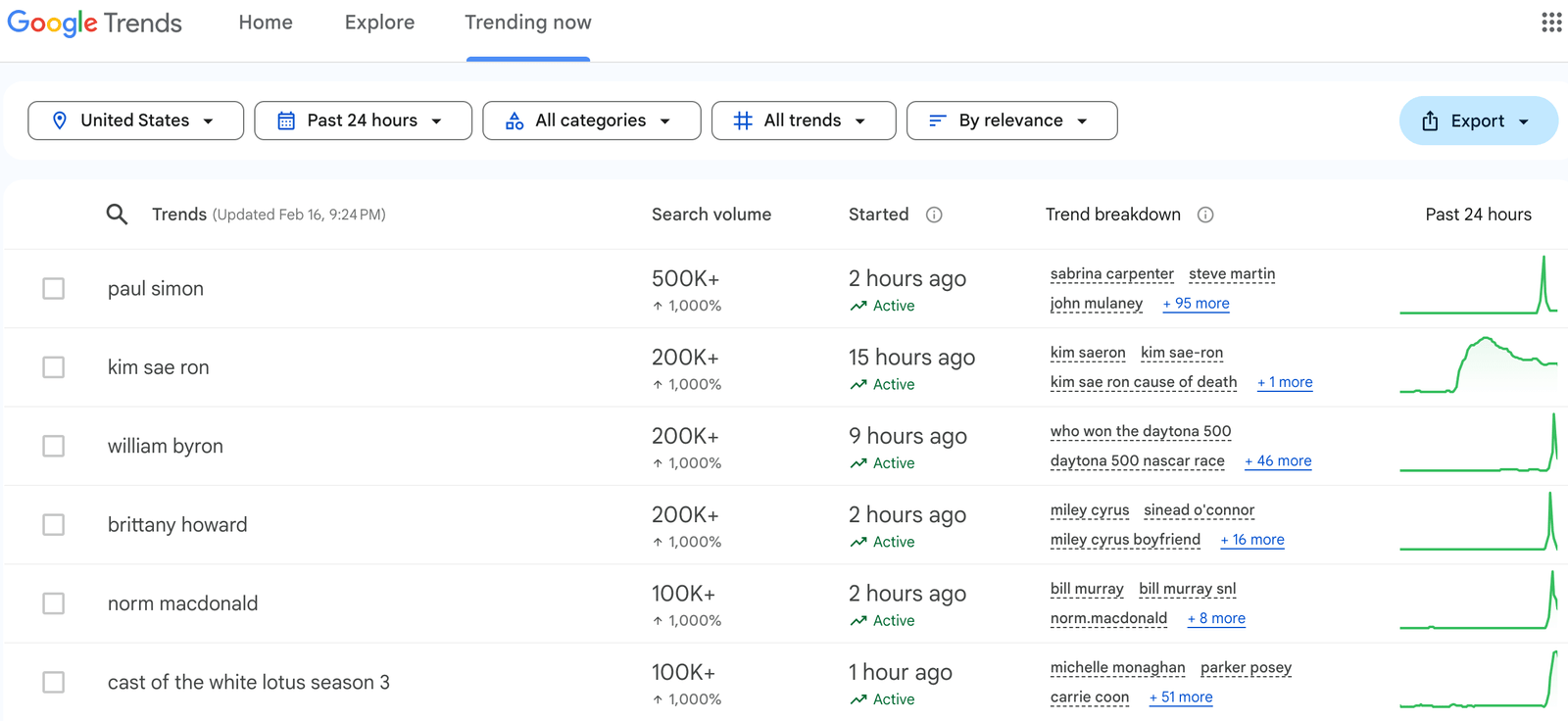Image resolution: width=1568 pixels, height=721 pixels.
Task: Click the Active trend arrow for norm macdonald
Action: tap(858, 620)
